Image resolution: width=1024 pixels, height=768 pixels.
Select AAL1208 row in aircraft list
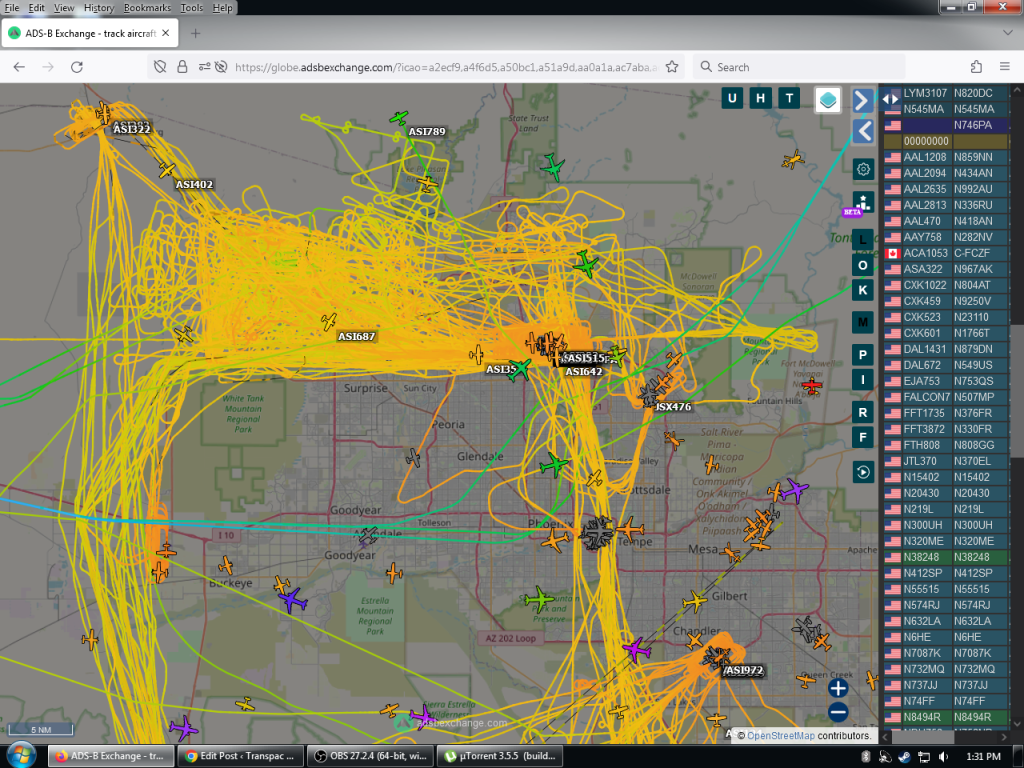point(945,157)
